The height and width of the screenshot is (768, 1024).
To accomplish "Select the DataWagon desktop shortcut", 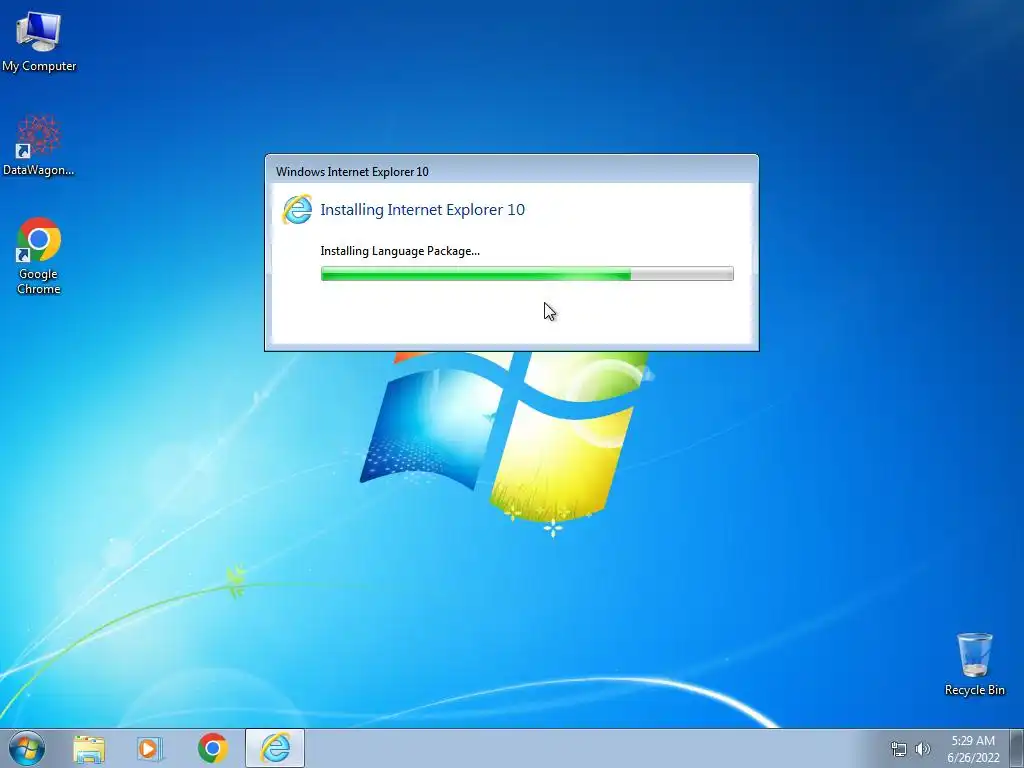I will (x=39, y=145).
